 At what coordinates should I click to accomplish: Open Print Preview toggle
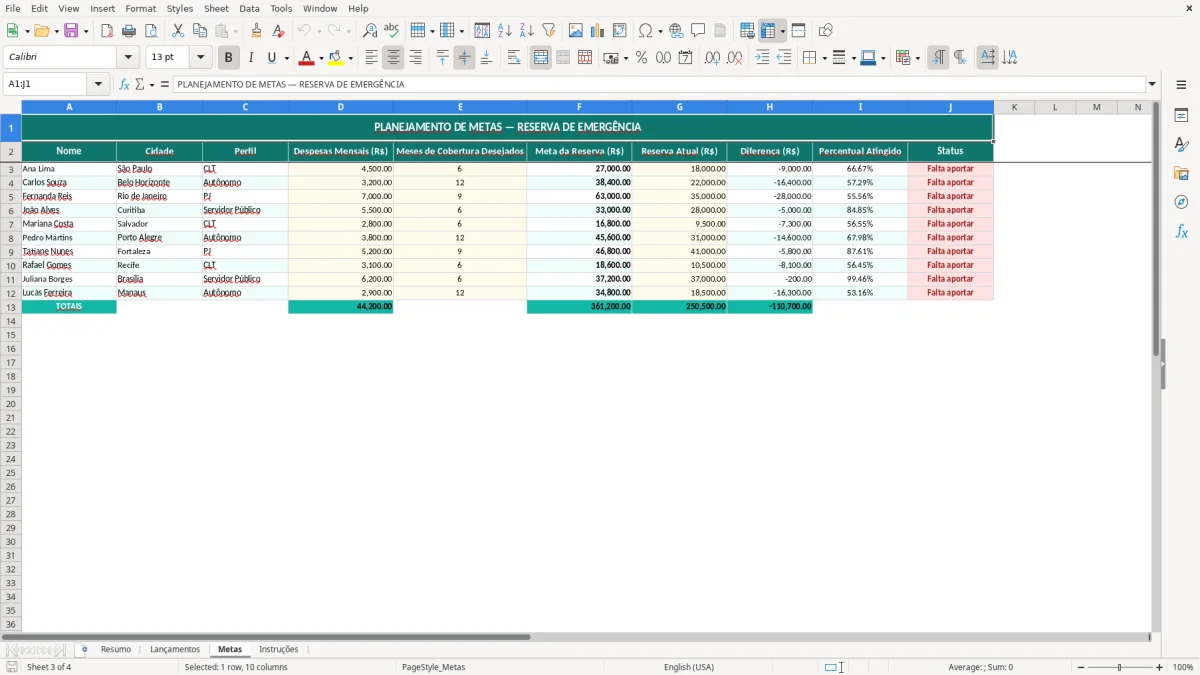click(x=151, y=31)
